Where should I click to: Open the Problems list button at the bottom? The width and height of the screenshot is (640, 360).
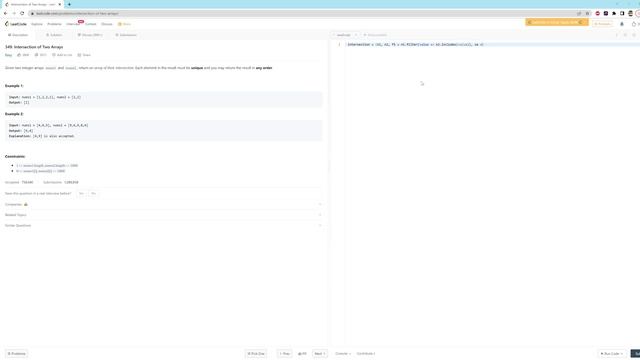[x=17, y=354]
